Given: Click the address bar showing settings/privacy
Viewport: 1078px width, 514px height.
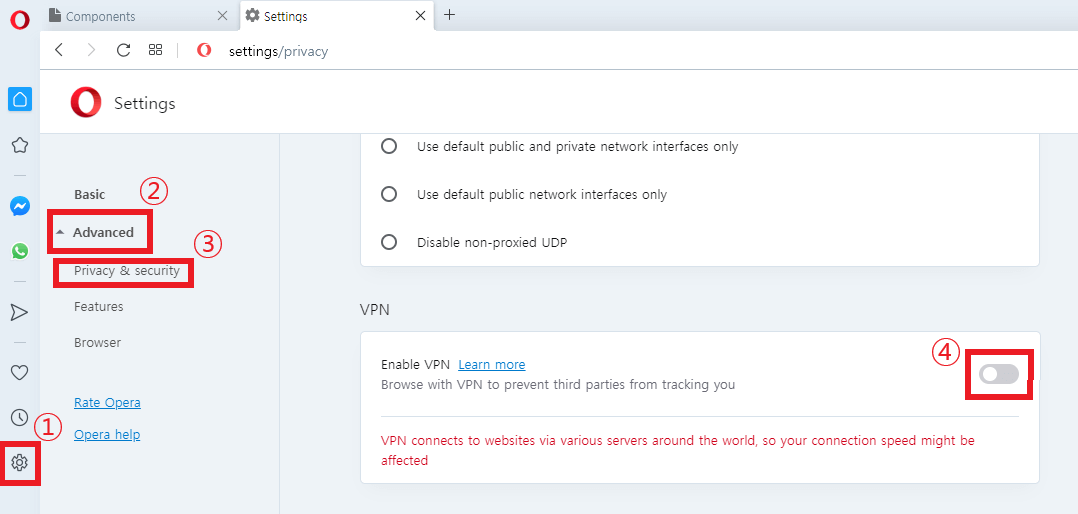Looking at the screenshot, I should (x=278, y=51).
